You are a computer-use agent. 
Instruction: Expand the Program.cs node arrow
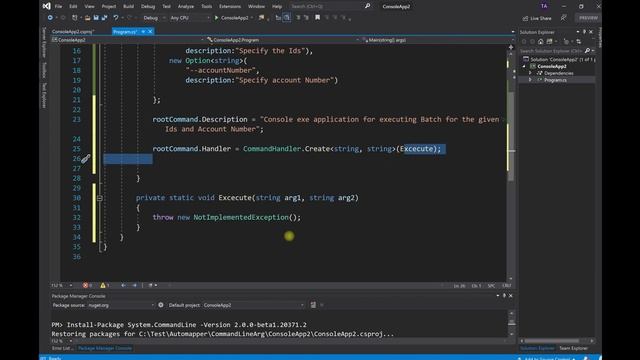click(530, 80)
